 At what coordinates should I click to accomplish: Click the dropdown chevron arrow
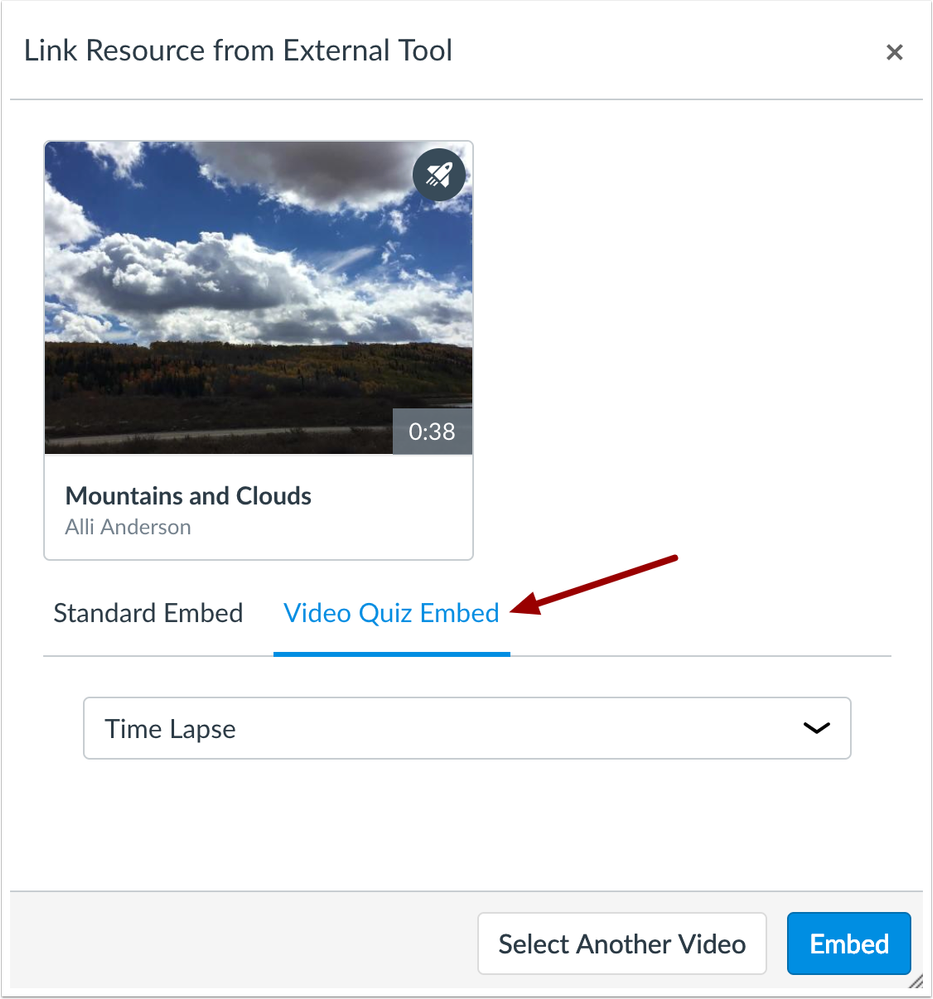pyautogui.click(x=817, y=728)
